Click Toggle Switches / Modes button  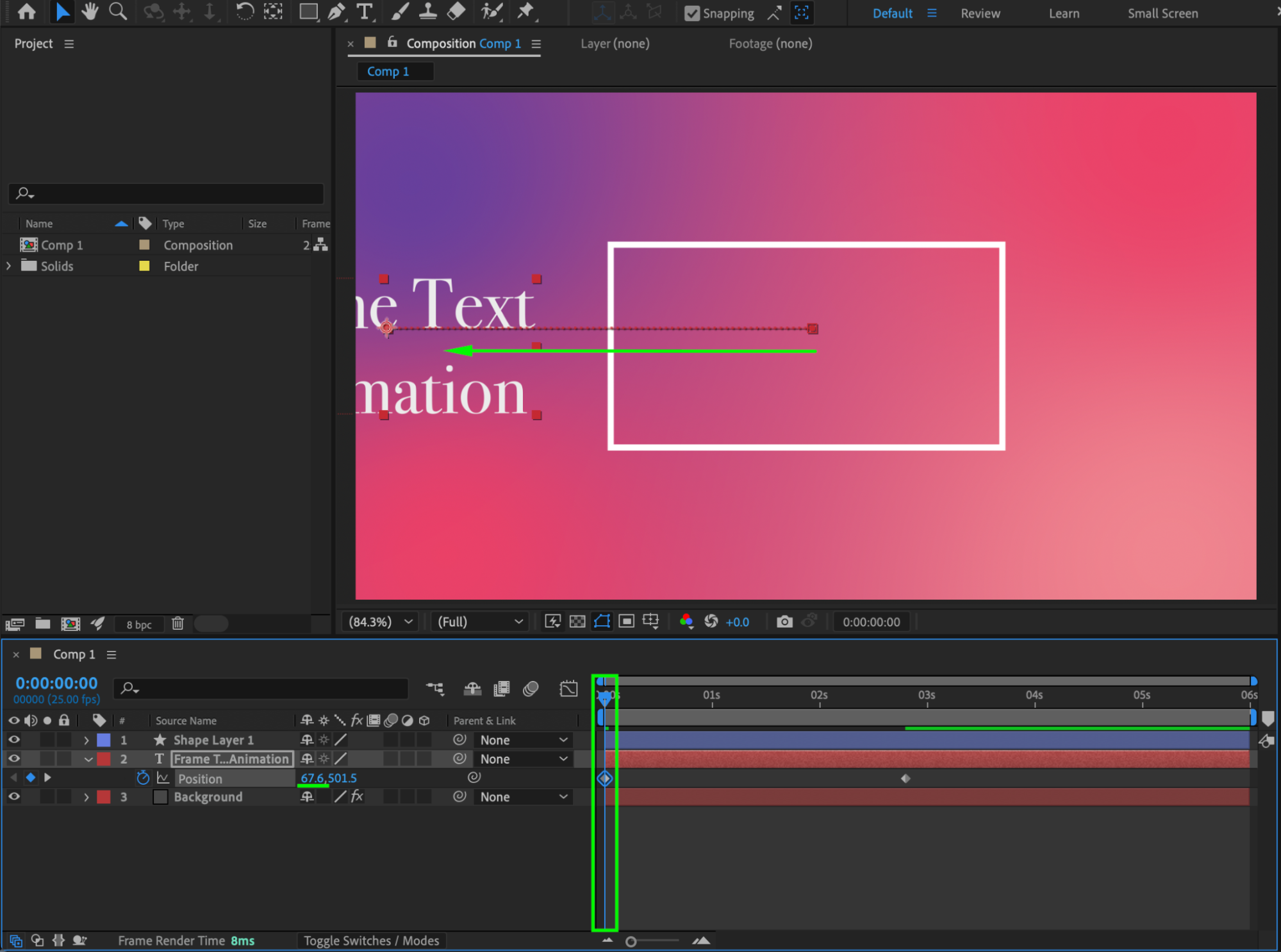click(371, 940)
